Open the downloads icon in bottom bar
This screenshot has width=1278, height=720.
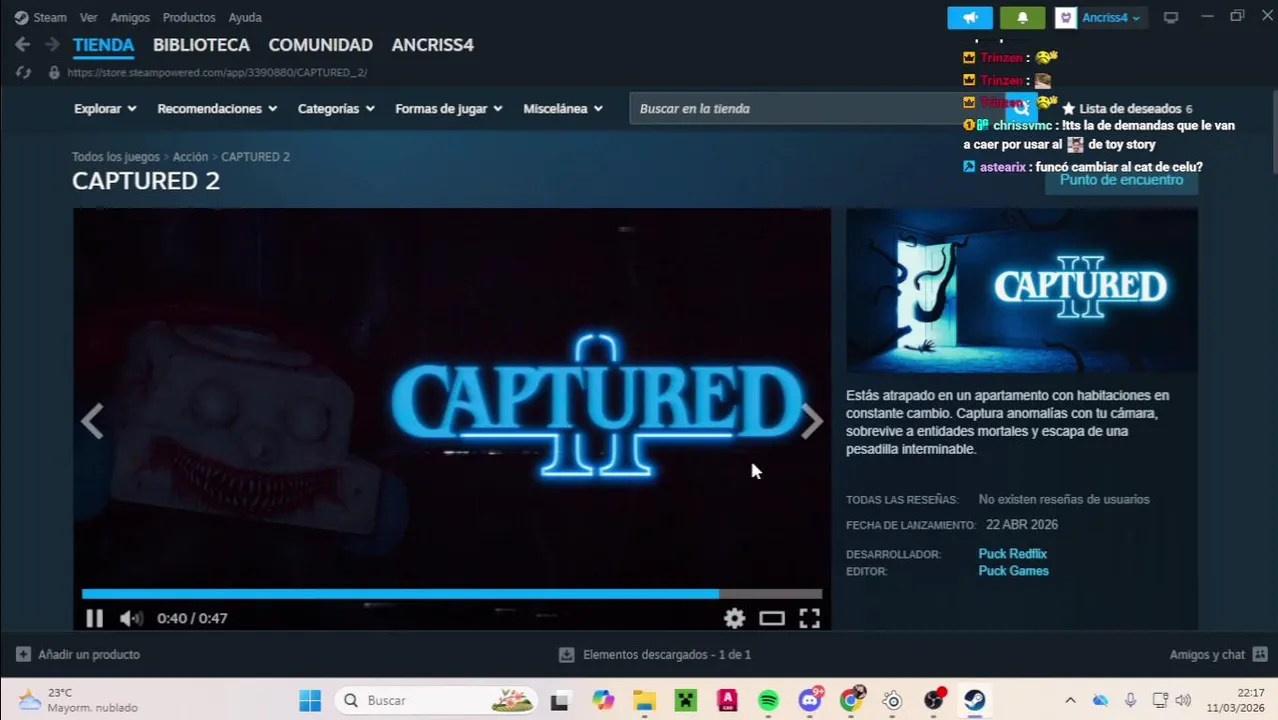click(x=566, y=654)
